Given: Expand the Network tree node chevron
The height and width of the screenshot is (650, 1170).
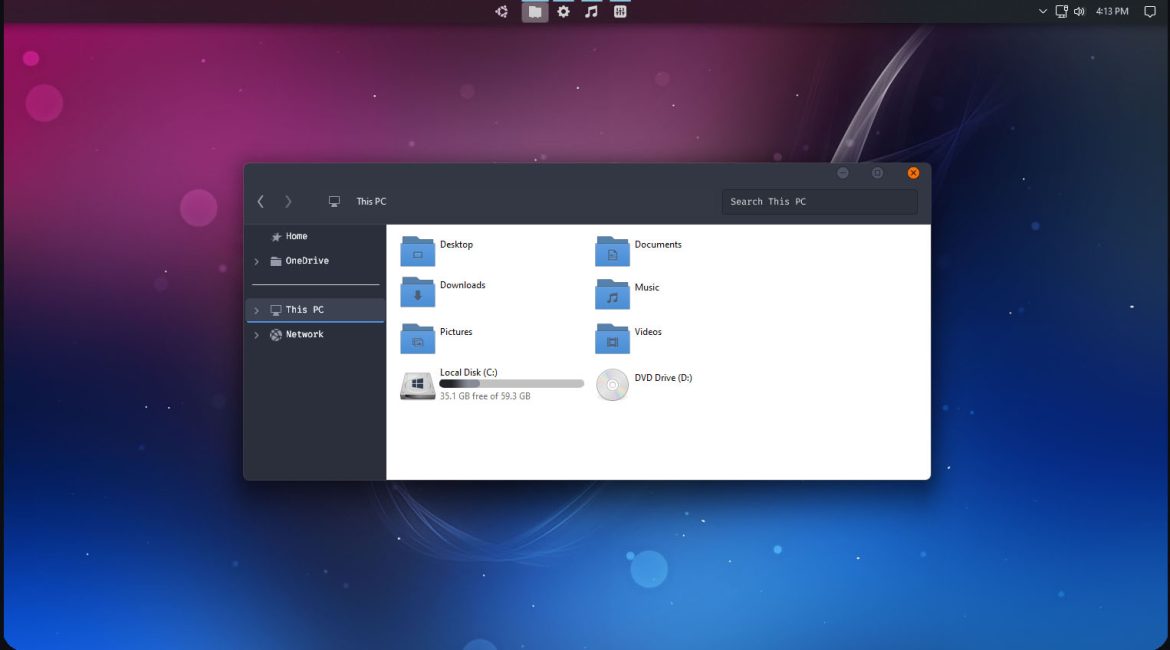Looking at the screenshot, I should coord(256,335).
